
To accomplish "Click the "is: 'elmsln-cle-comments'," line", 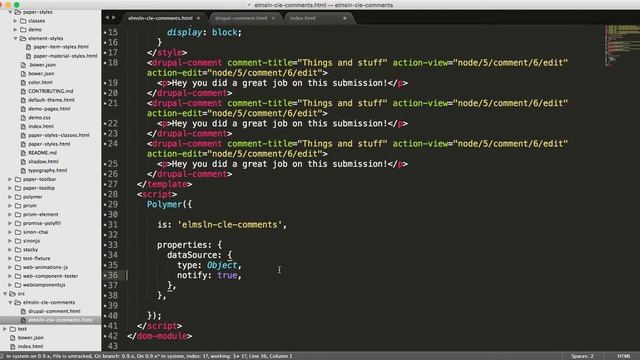I will (x=222, y=225).
